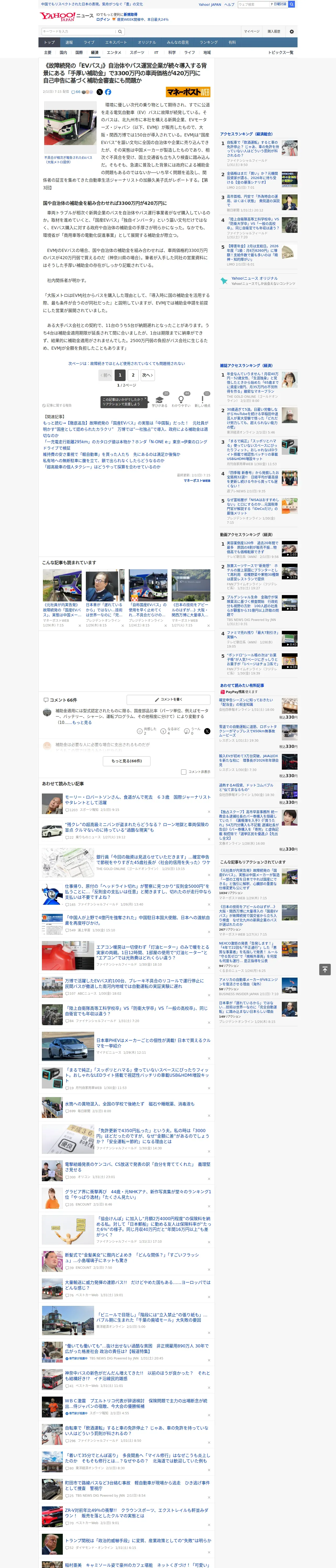This screenshot has width=336, height=1568.
Task: Select the みんなの意見 menu item
Action: pos(178,43)
